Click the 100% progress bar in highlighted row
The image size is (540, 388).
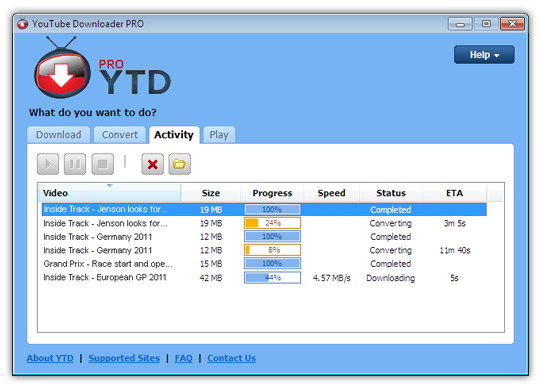272,209
